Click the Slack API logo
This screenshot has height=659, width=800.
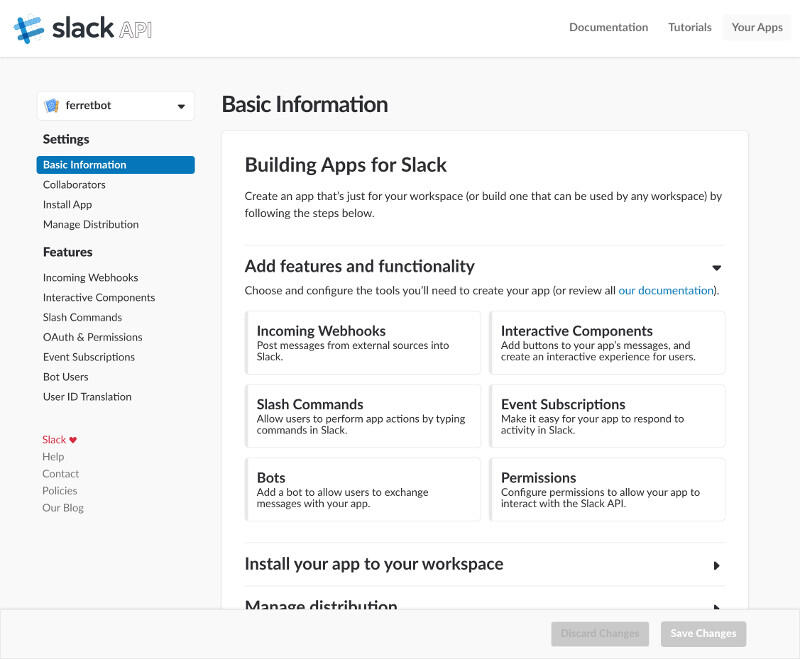pyautogui.click(x=83, y=28)
